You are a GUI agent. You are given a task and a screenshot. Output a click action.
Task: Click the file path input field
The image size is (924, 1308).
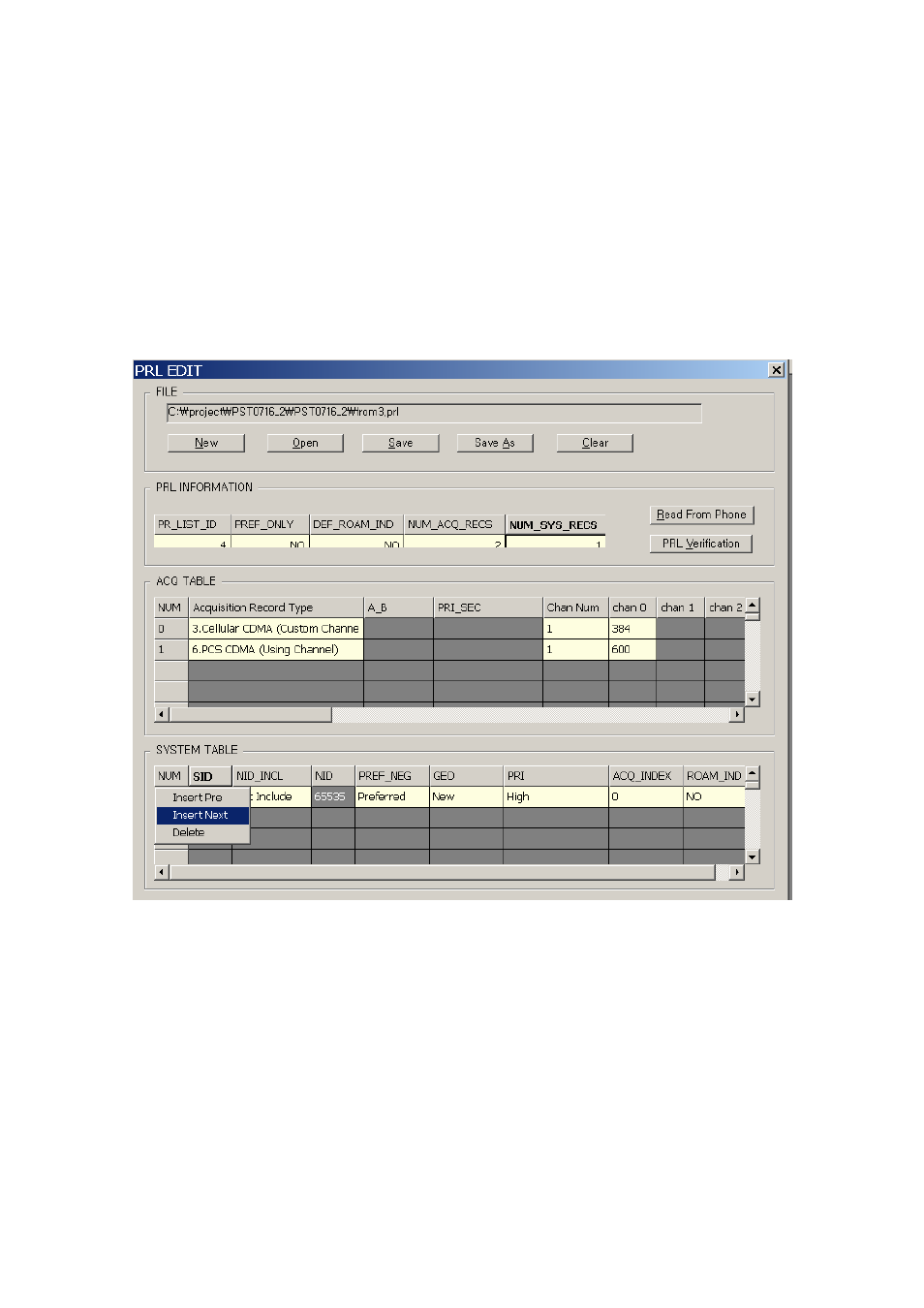[433, 413]
